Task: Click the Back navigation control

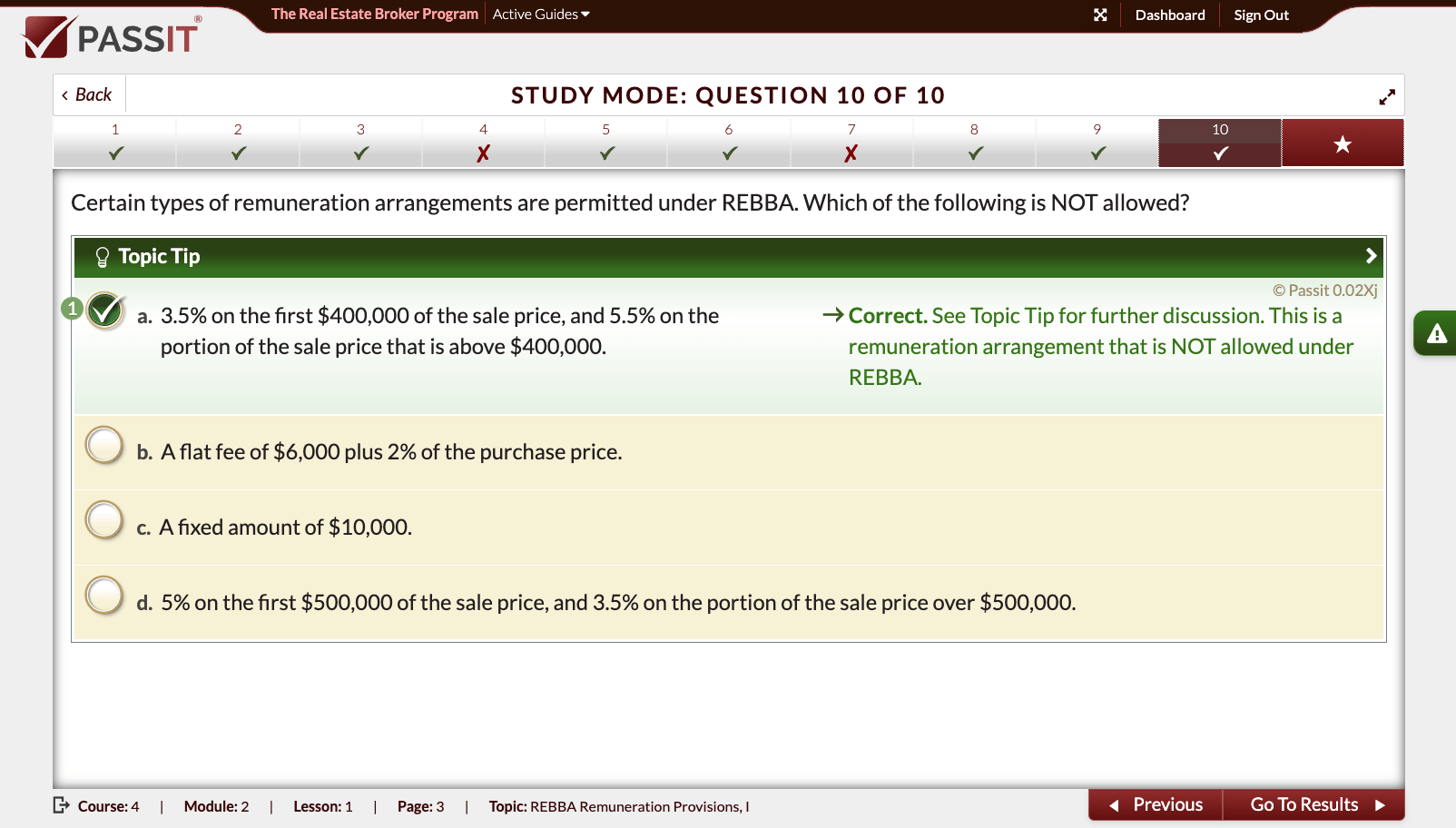Action: pos(87,94)
